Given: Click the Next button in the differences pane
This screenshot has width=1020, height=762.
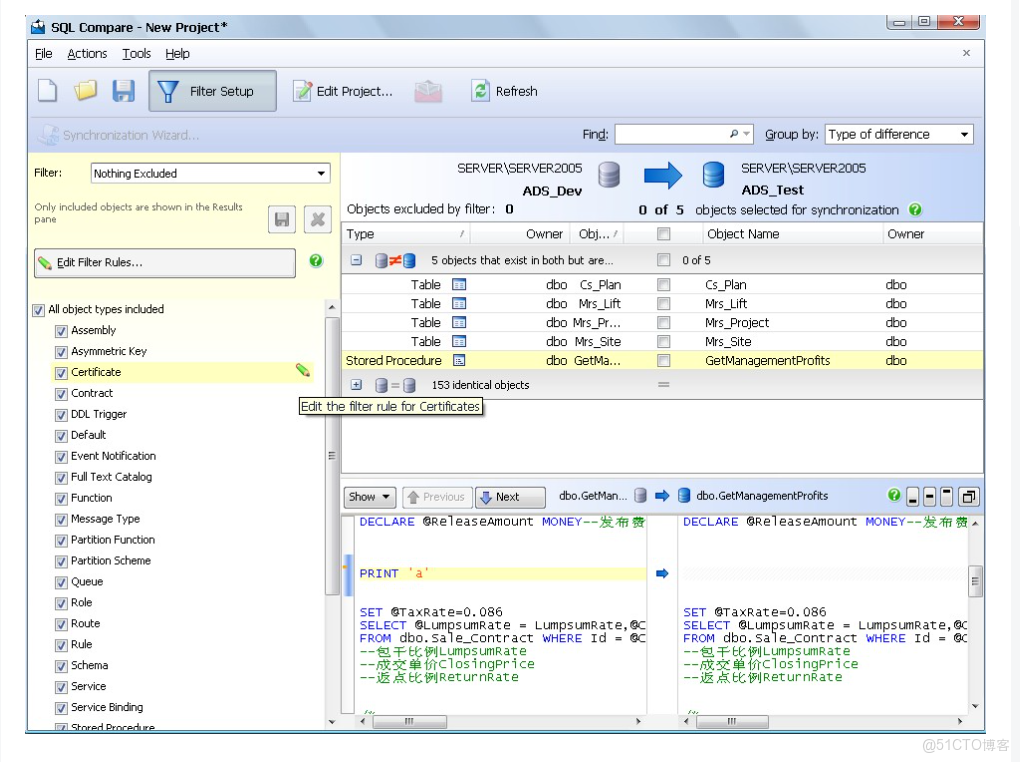Looking at the screenshot, I should click(x=508, y=497).
